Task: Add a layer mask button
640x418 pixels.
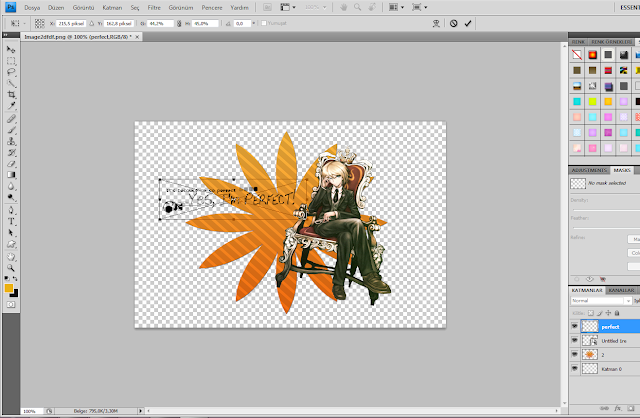Action: [631, 408]
